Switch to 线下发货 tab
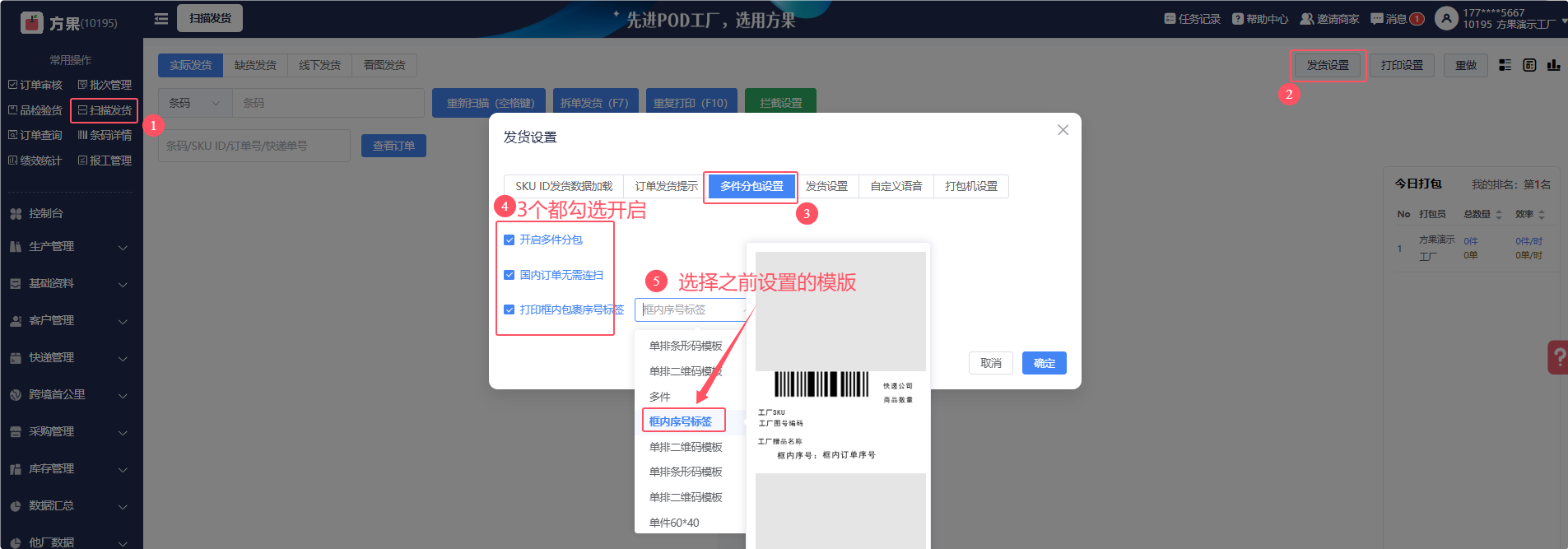This screenshot has width=1568, height=549. point(319,65)
